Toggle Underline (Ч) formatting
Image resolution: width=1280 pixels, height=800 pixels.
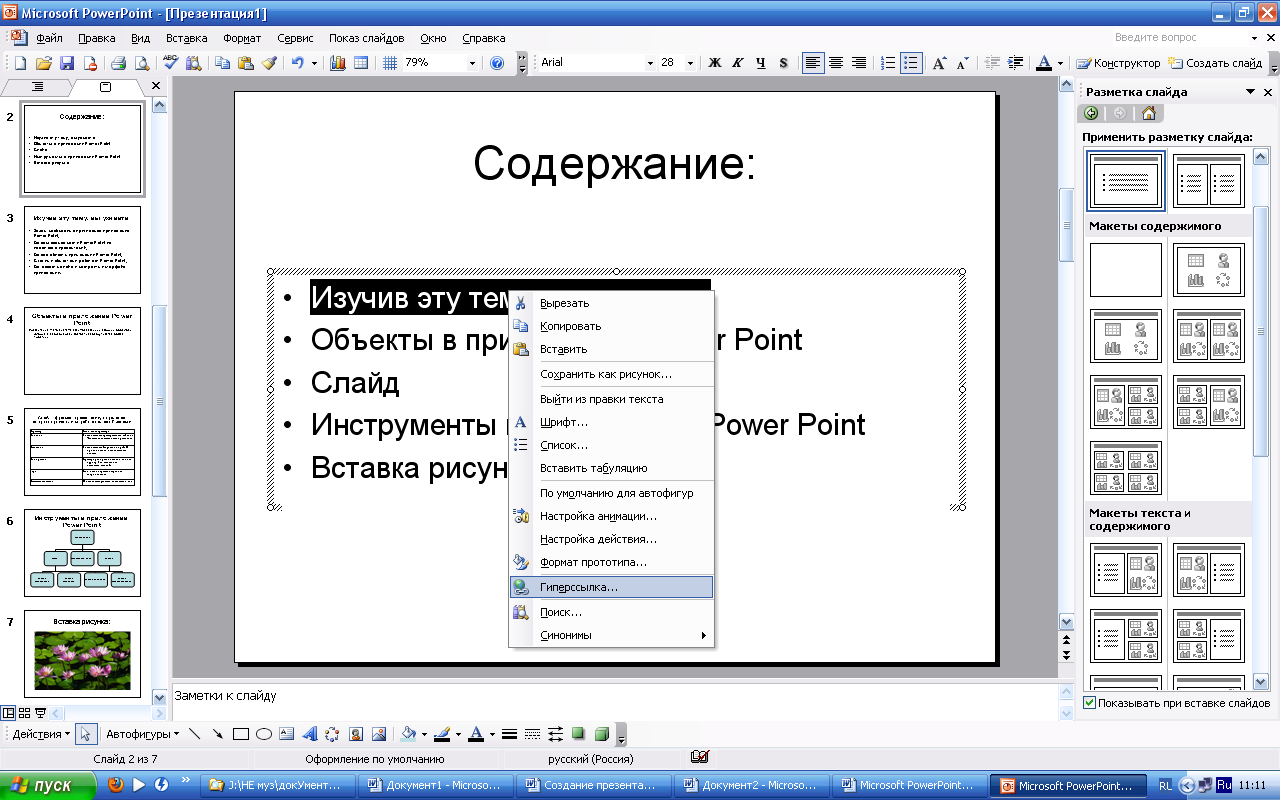point(761,63)
